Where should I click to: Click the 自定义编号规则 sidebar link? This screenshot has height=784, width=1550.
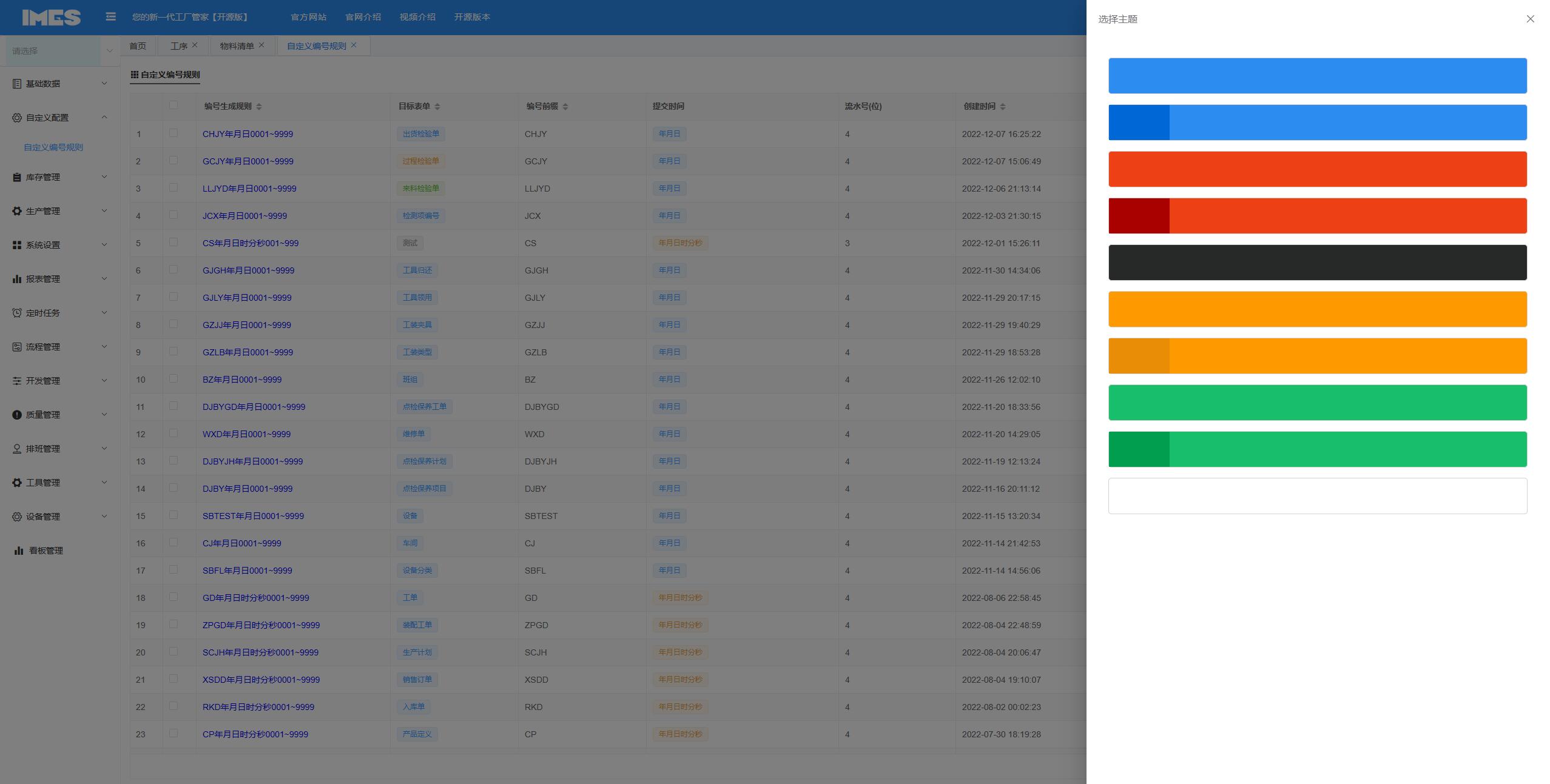click(53, 147)
